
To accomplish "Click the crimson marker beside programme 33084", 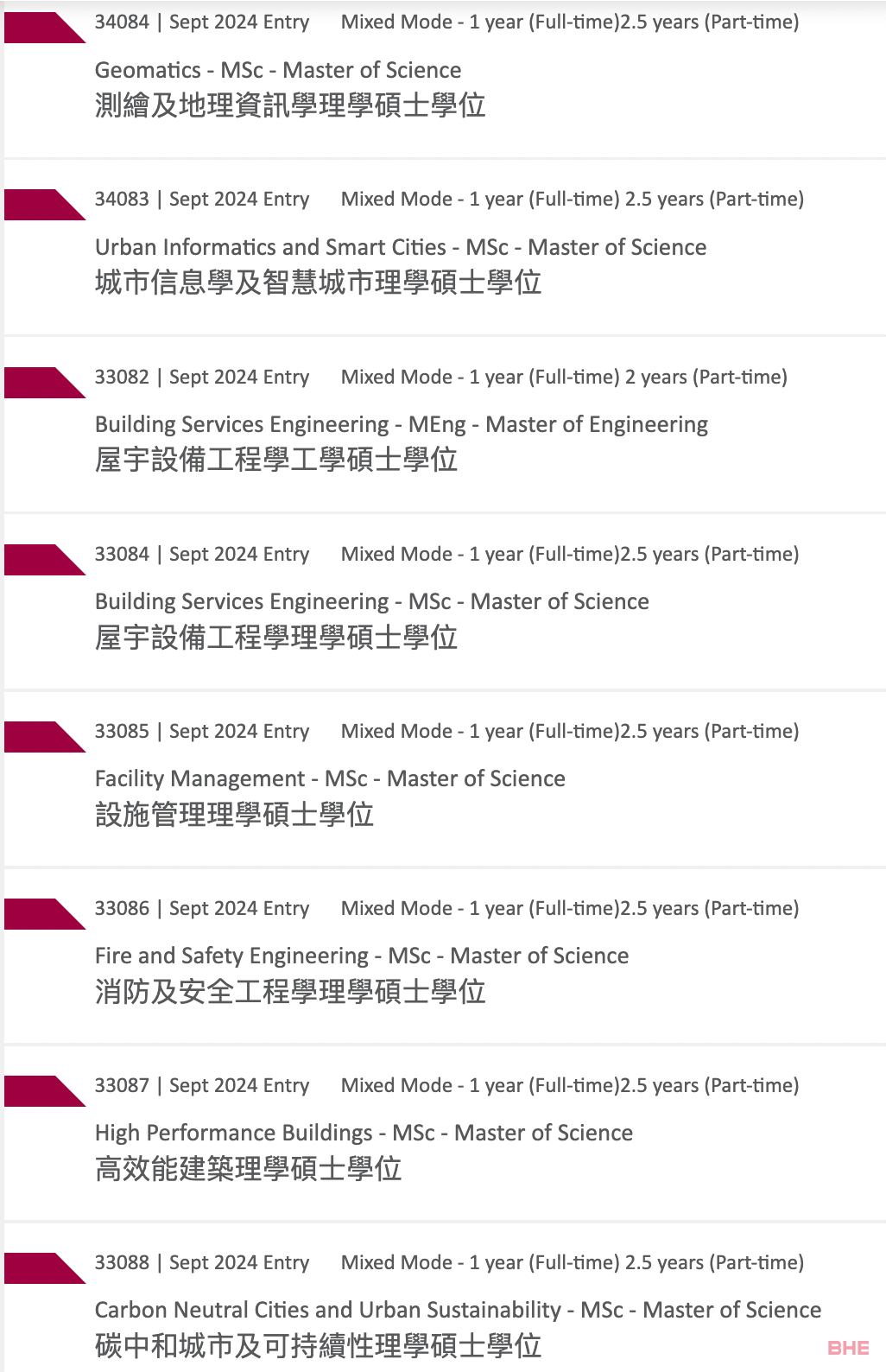I will [x=45, y=560].
